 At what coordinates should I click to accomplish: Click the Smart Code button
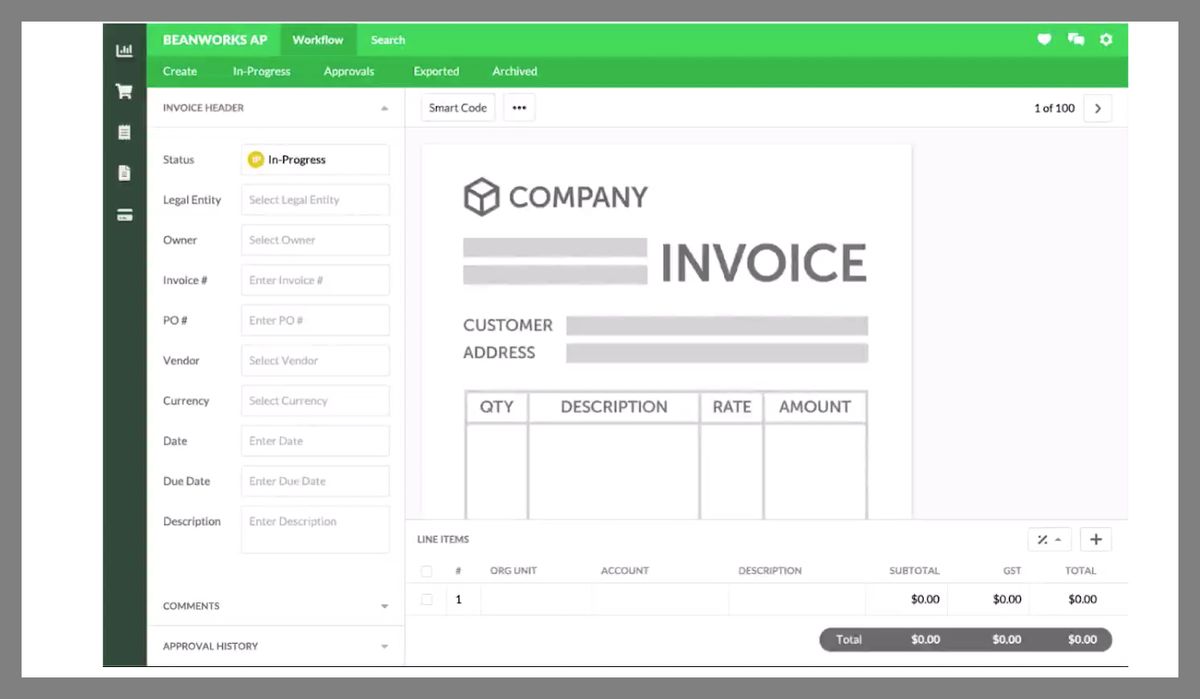pyautogui.click(x=458, y=108)
